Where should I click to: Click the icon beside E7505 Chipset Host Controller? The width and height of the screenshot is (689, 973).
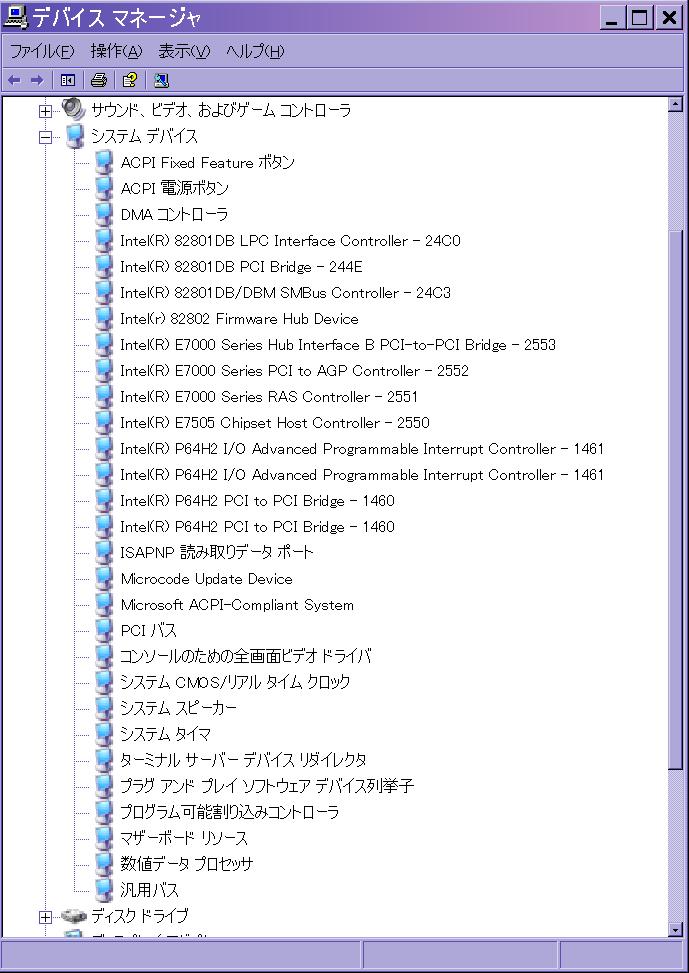click(103, 423)
